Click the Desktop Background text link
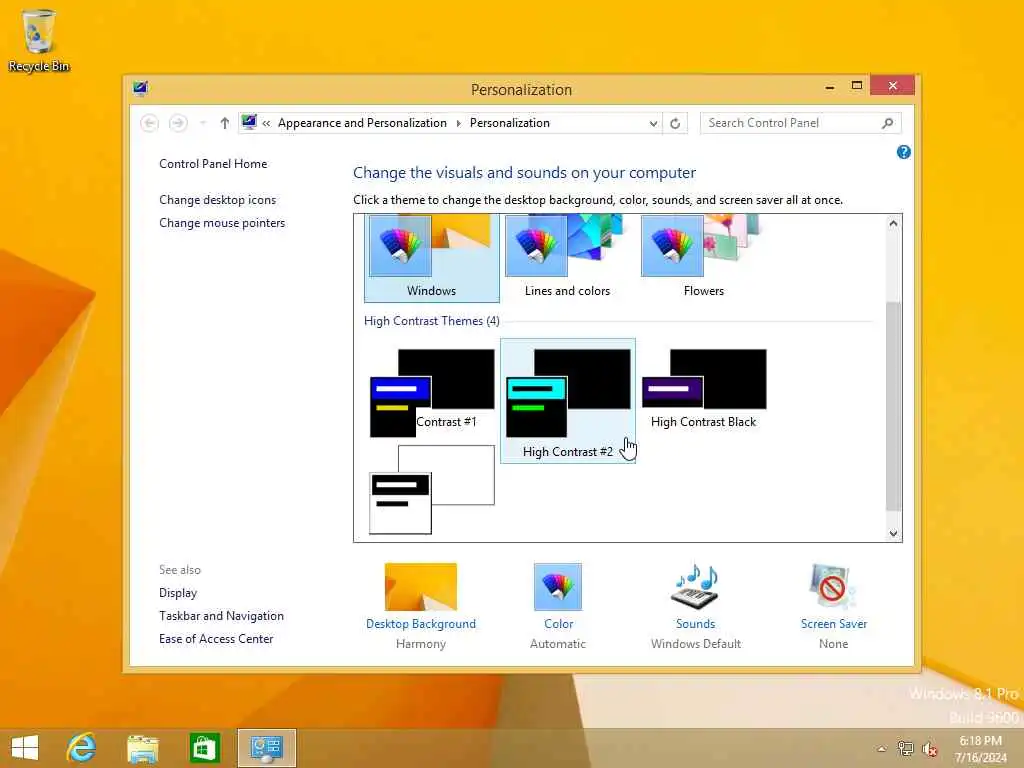This screenshot has width=1024, height=768. tap(421, 624)
